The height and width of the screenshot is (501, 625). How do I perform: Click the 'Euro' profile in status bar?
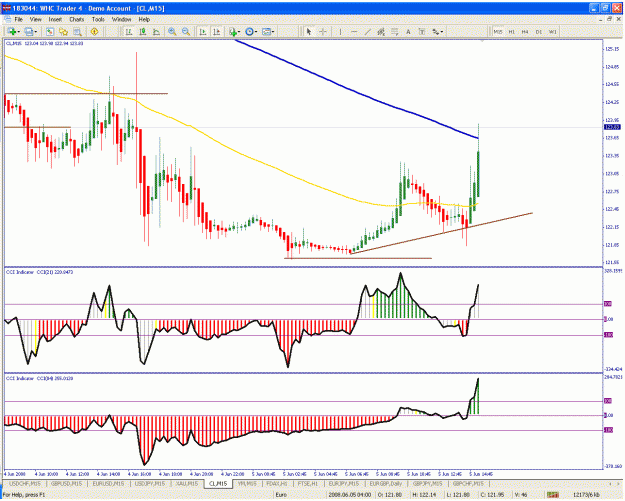[x=281, y=495]
